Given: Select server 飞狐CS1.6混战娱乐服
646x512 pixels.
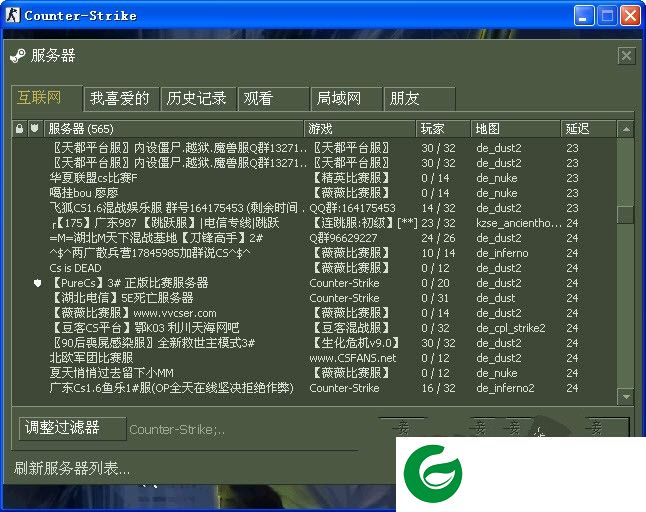Looking at the screenshot, I should click(x=314, y=208).
